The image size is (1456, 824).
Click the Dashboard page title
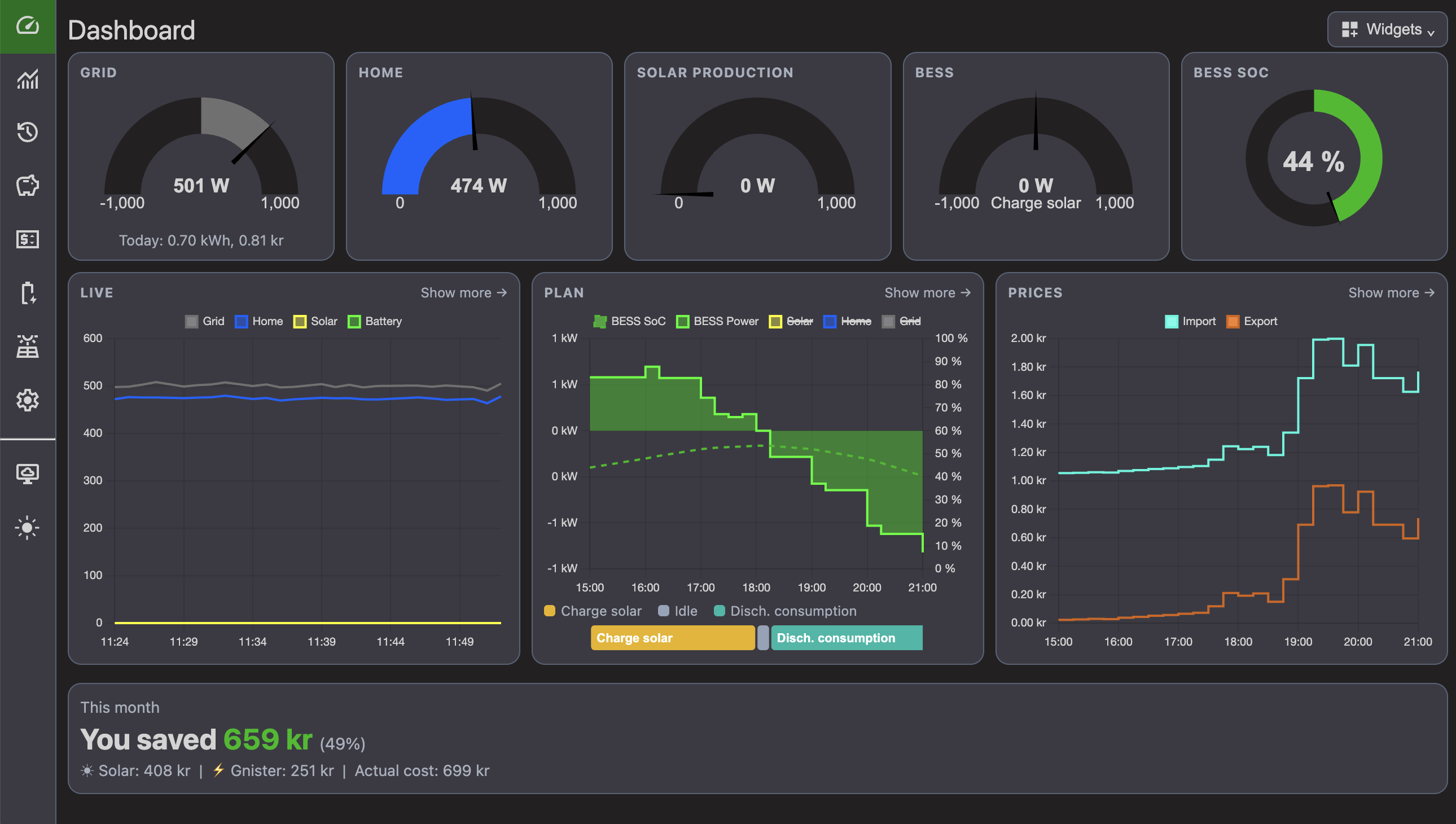(x=131, y=30)
